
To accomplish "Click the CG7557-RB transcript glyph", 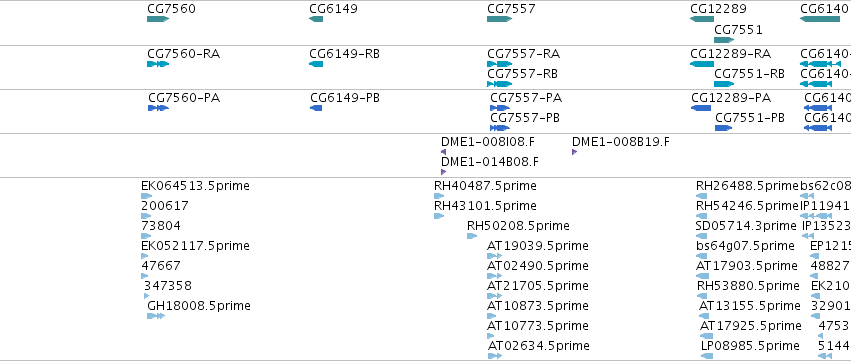I will click(x=499, y=84).
